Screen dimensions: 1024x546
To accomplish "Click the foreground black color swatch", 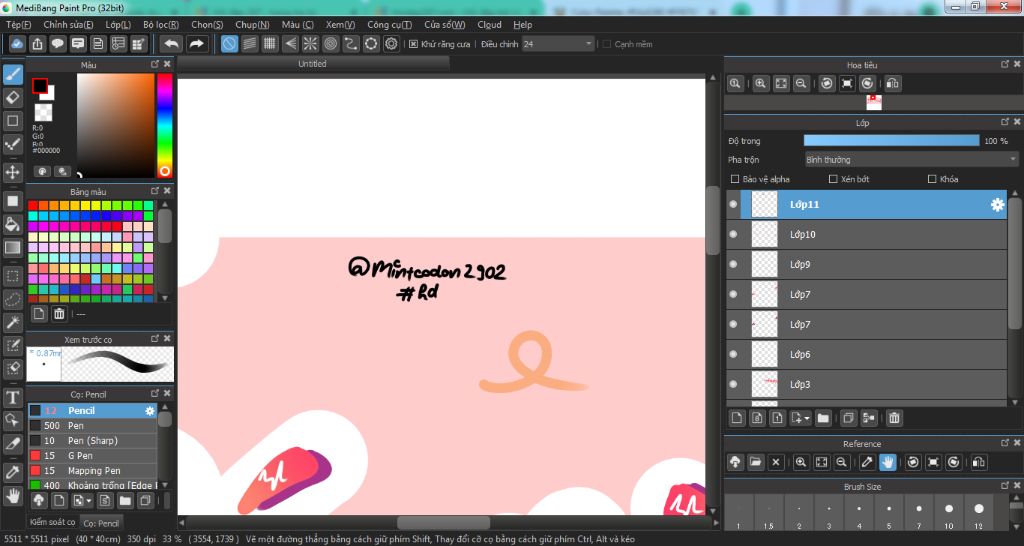I will (39, 86).
